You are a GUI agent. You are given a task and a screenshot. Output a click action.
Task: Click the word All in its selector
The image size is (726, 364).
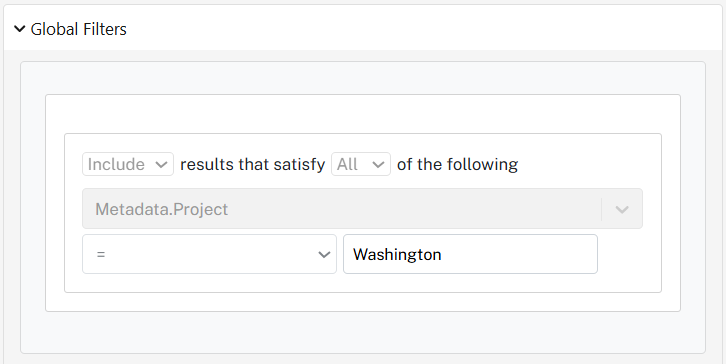(347, 164)
